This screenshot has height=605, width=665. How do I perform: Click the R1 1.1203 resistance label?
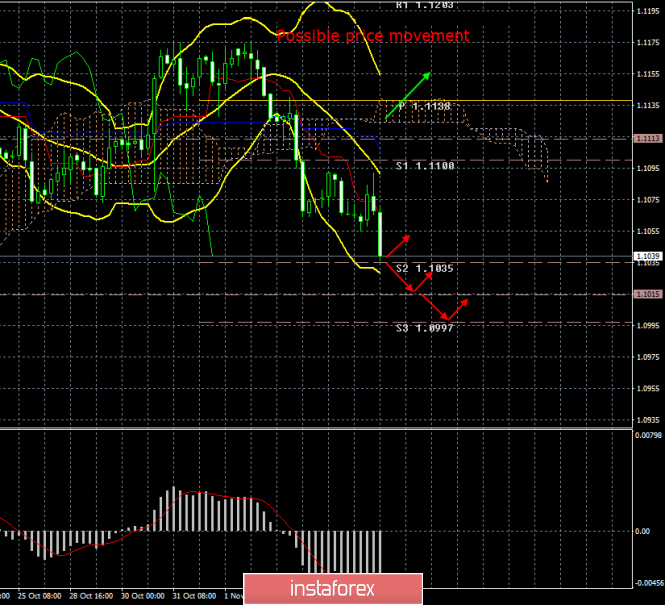[425, 5]
